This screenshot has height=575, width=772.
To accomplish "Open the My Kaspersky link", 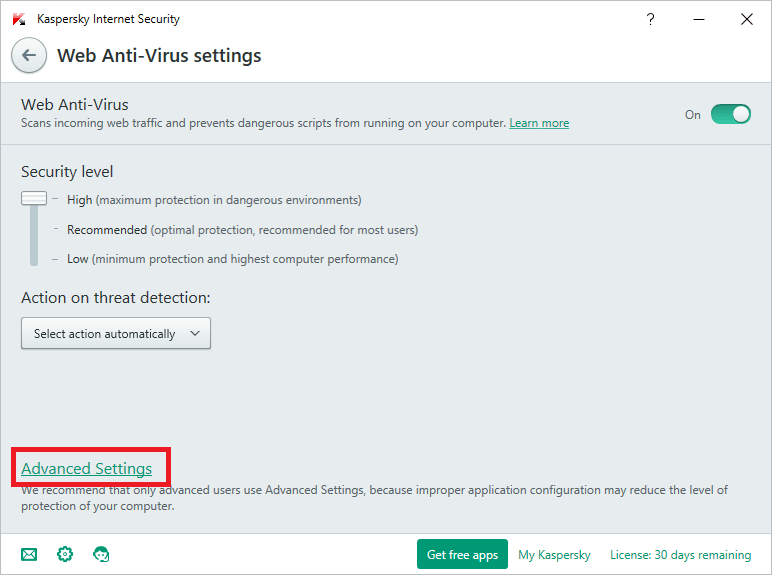I will point(554,555).
